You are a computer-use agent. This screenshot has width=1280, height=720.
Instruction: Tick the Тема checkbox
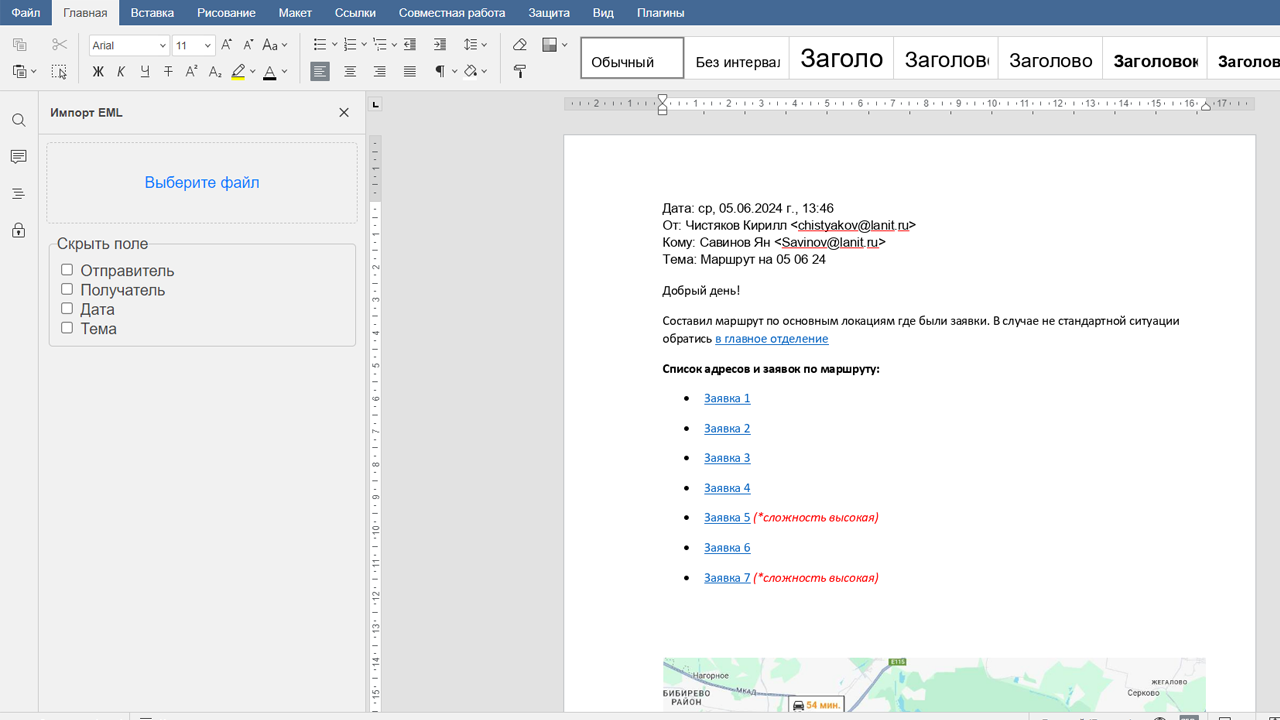coord(67,327)
